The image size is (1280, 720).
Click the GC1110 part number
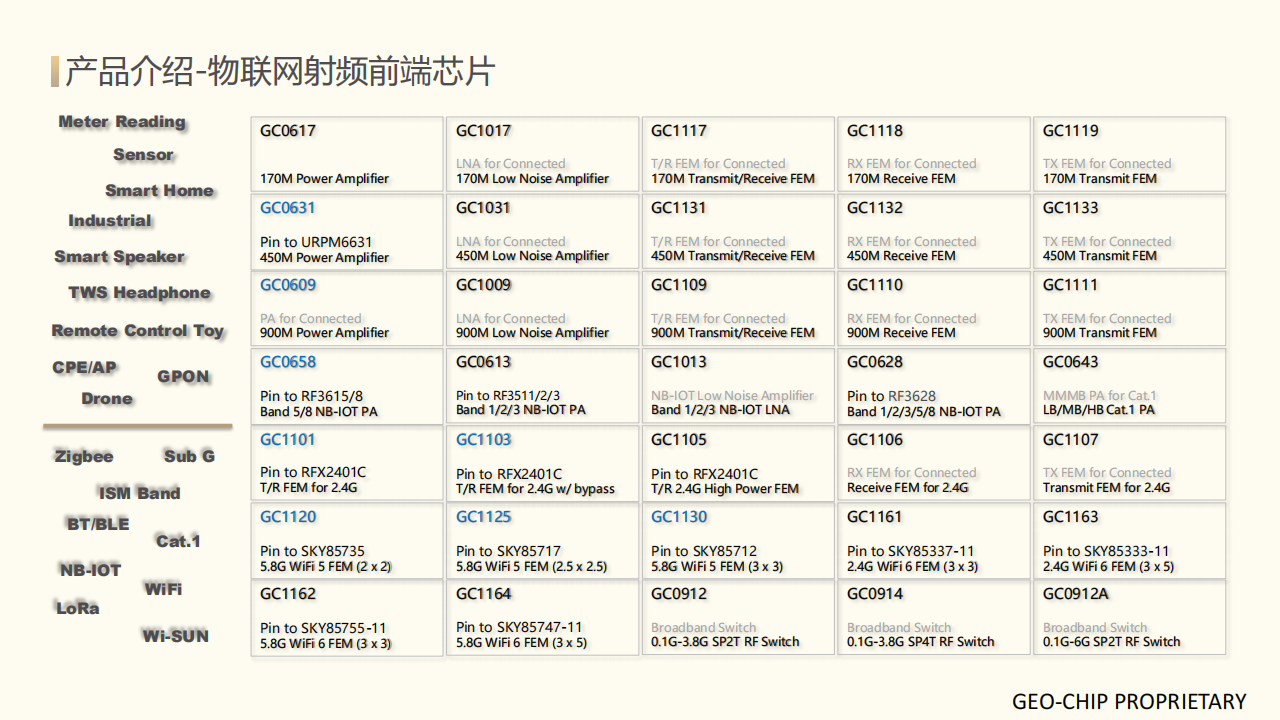coord(875,285)
